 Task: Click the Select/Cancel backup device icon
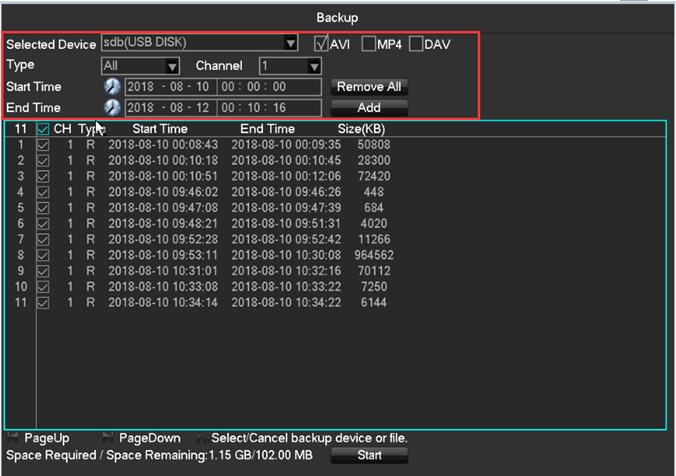(204, 438)
